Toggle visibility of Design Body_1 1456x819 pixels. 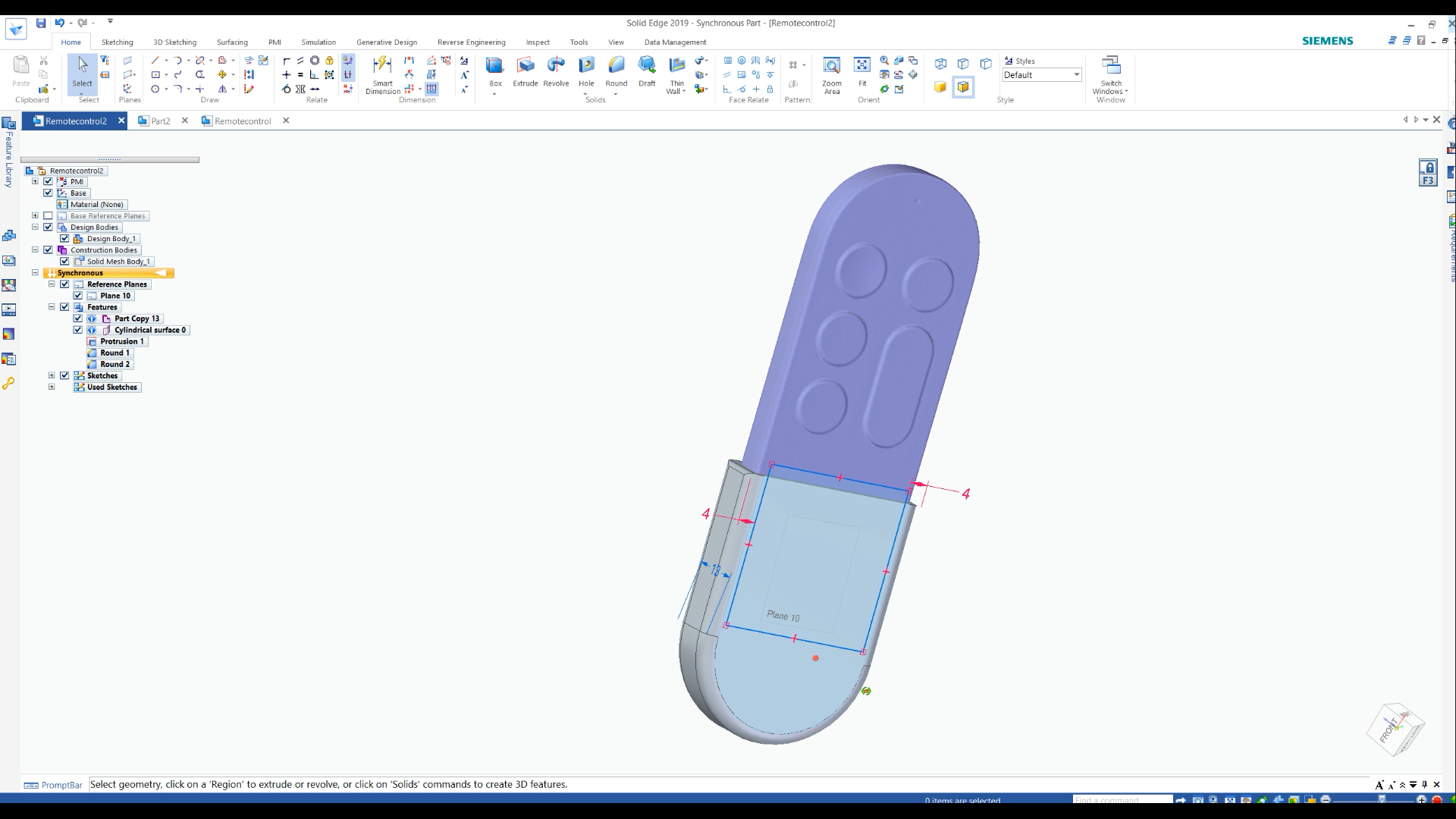tap(63, 238)
